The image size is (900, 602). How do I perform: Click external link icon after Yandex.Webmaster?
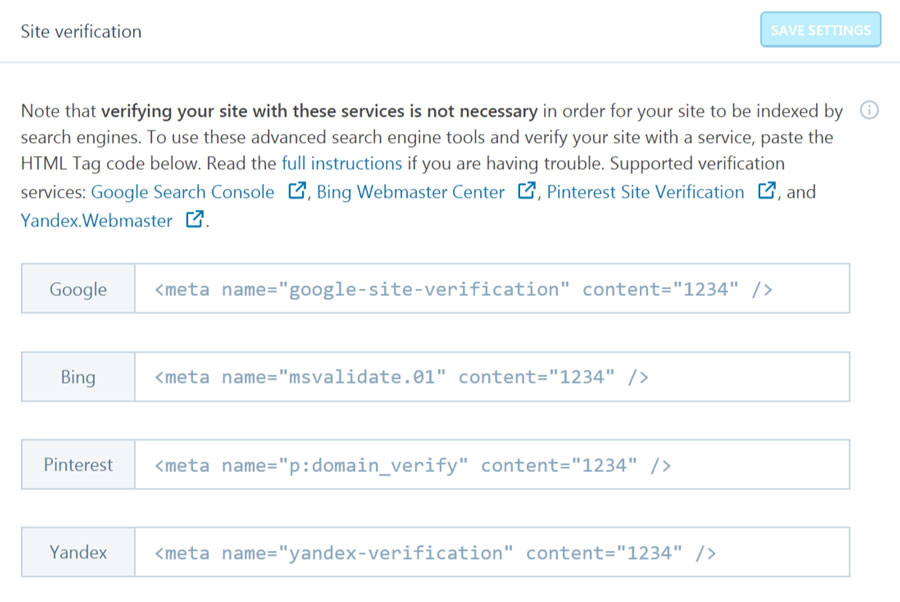pyautogui.click(x=195, y=219)
